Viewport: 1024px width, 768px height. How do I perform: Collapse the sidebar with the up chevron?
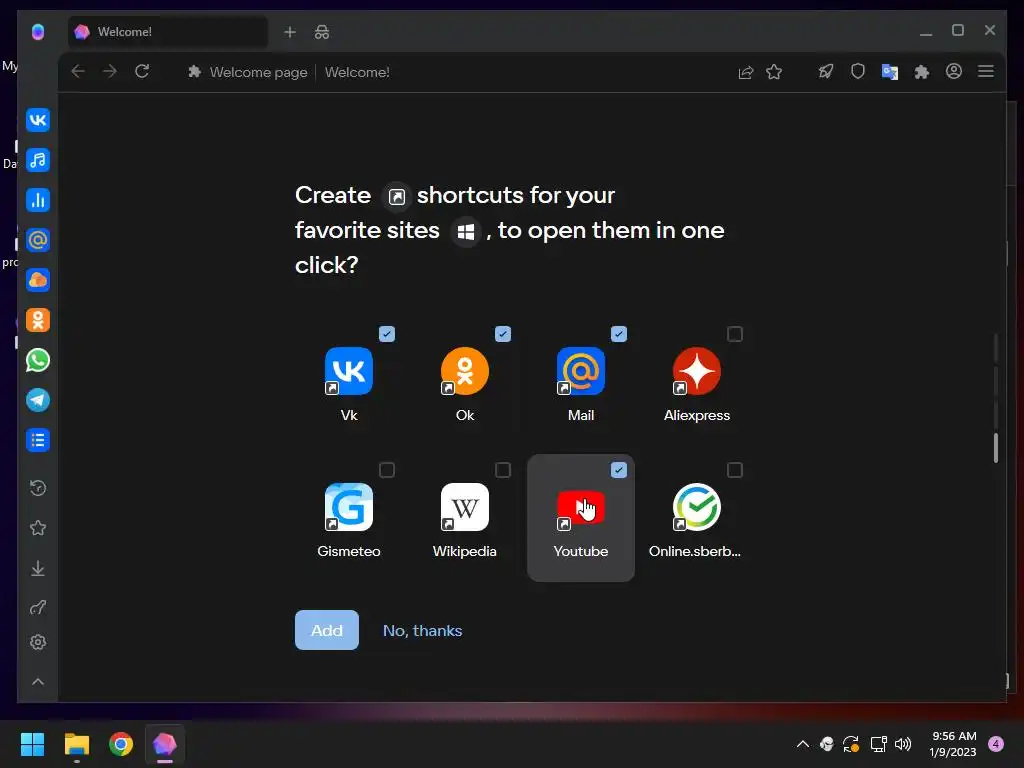(x=38, y=682)
